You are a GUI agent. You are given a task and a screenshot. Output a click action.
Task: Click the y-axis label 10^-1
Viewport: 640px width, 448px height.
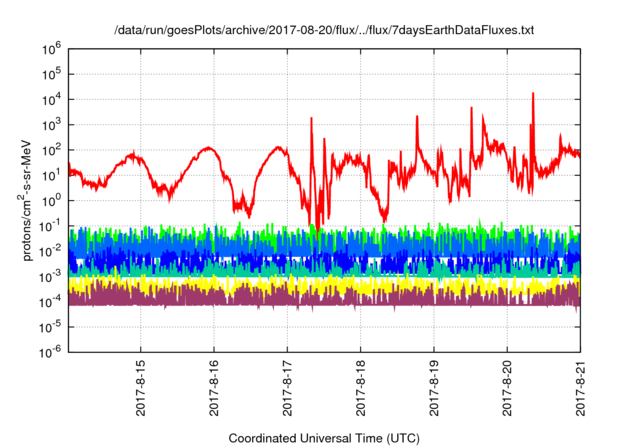50,226
